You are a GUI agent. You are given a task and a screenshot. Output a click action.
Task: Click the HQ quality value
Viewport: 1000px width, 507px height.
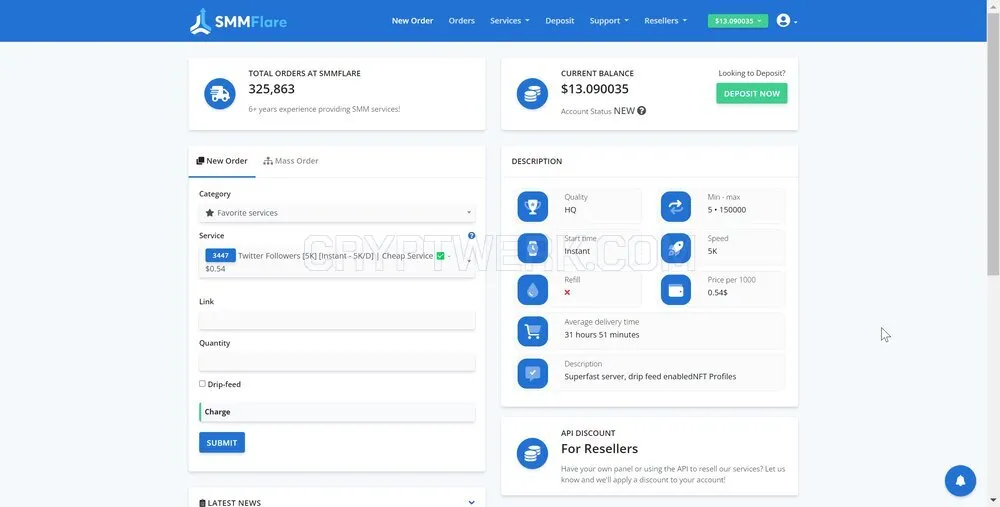[x=570, y=210]
